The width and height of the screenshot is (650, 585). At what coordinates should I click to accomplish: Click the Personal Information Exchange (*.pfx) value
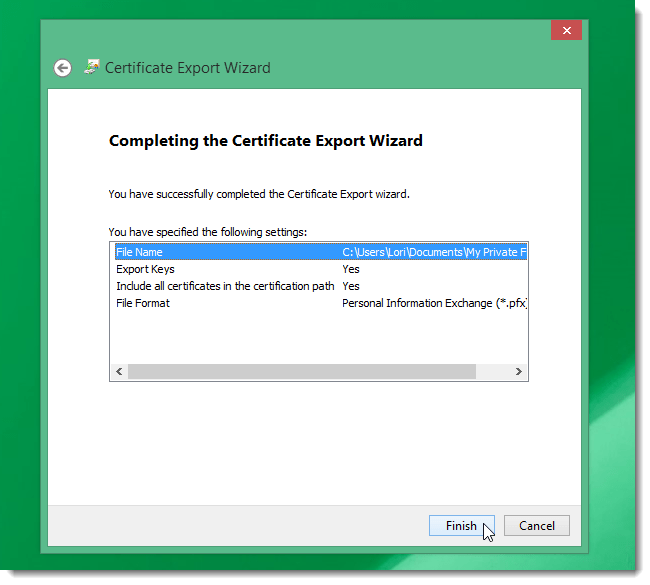434,303
